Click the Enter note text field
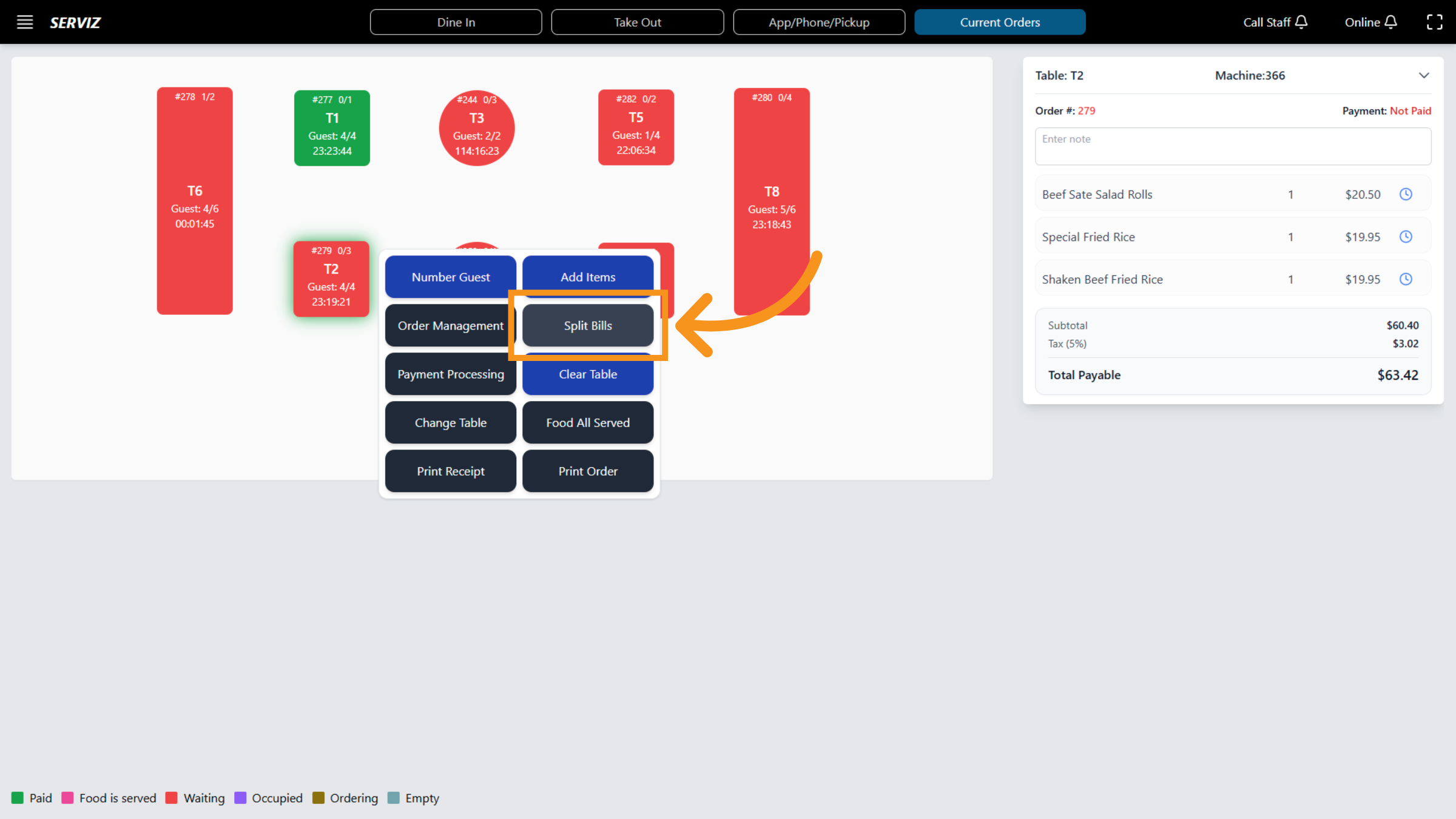Screen dimensions: 1456x819 coord(1232,146)
